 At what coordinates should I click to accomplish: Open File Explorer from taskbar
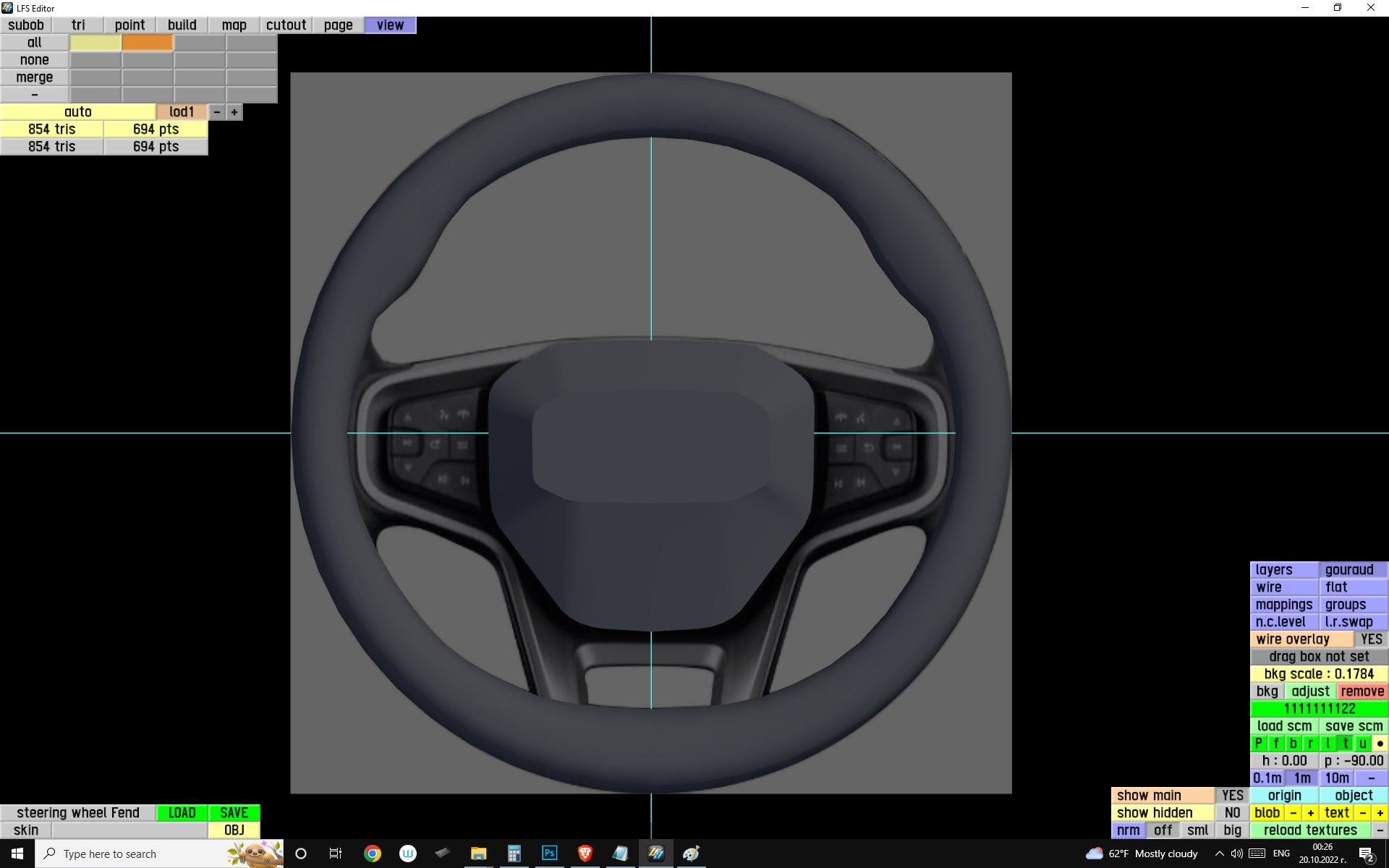(x=478, y=854)
